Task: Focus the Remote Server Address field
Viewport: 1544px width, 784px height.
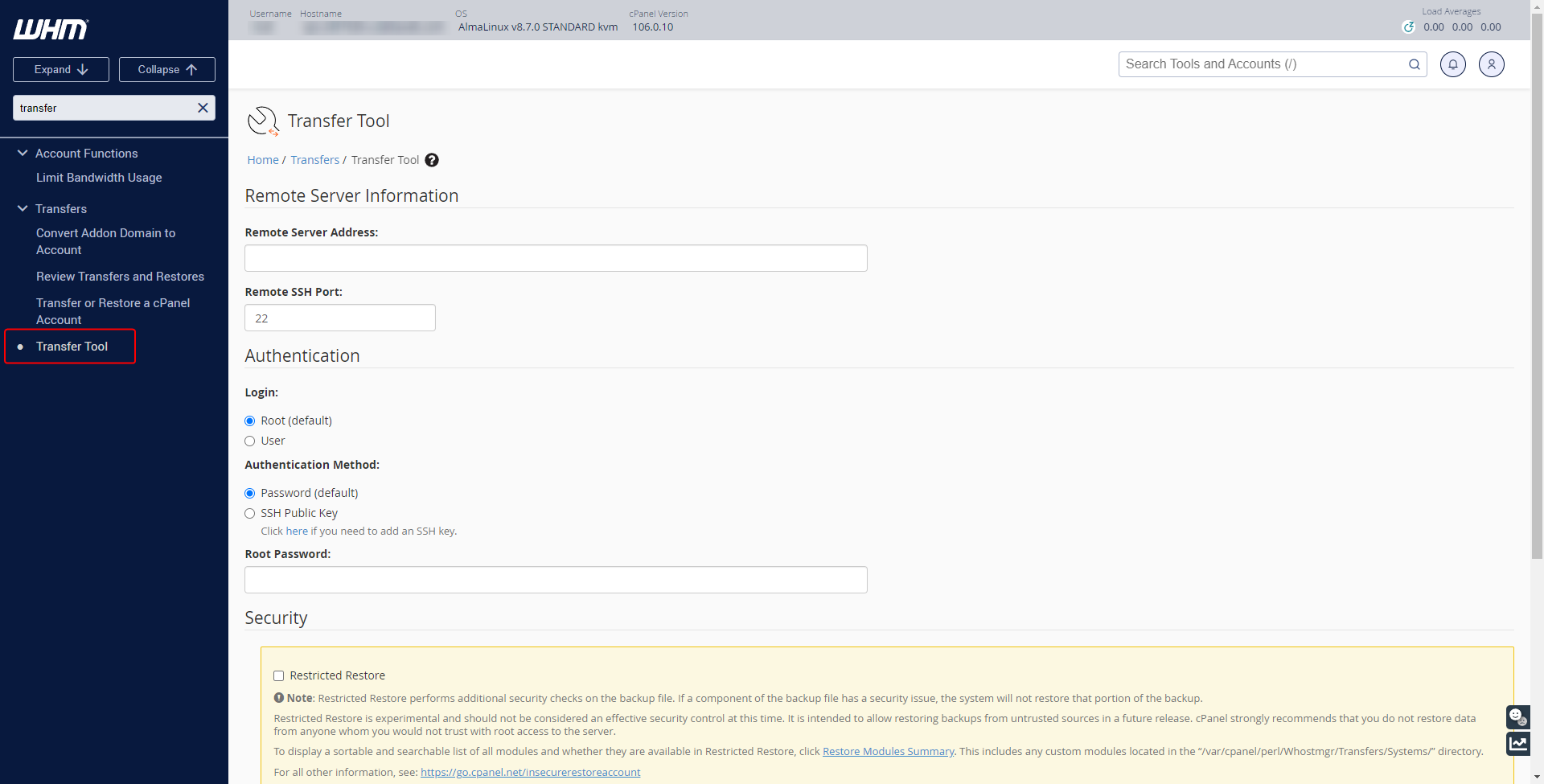Action: (556, 258)
